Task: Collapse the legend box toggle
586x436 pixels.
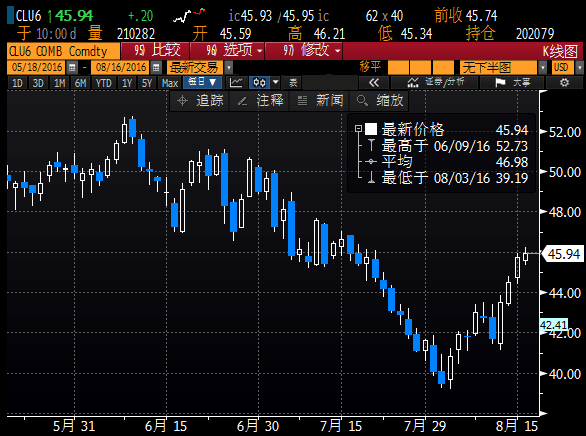Action: (x=358, y=129)
